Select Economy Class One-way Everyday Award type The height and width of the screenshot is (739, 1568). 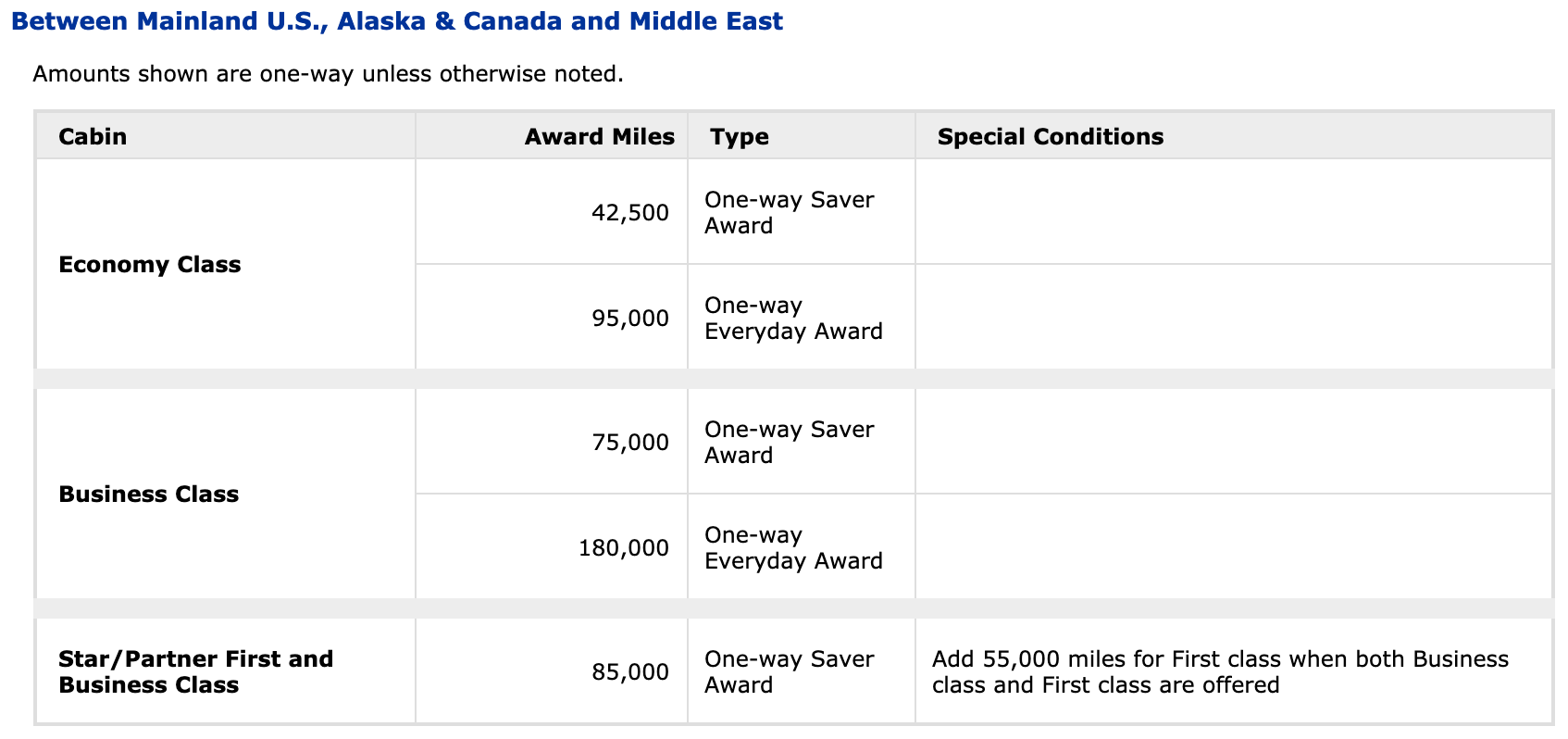tap(793, 319)
